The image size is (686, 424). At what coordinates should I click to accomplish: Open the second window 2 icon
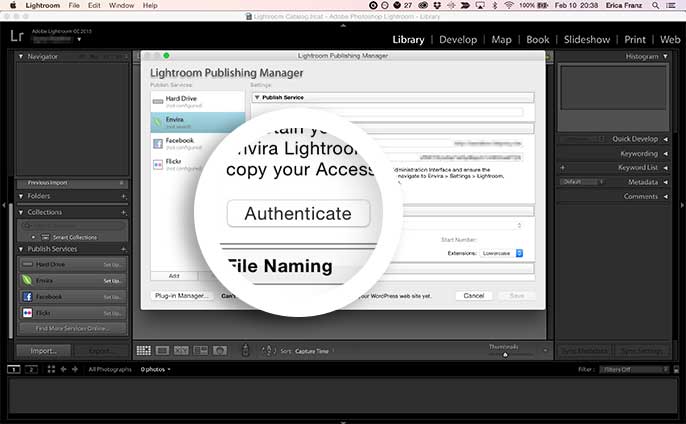point(31,369)
